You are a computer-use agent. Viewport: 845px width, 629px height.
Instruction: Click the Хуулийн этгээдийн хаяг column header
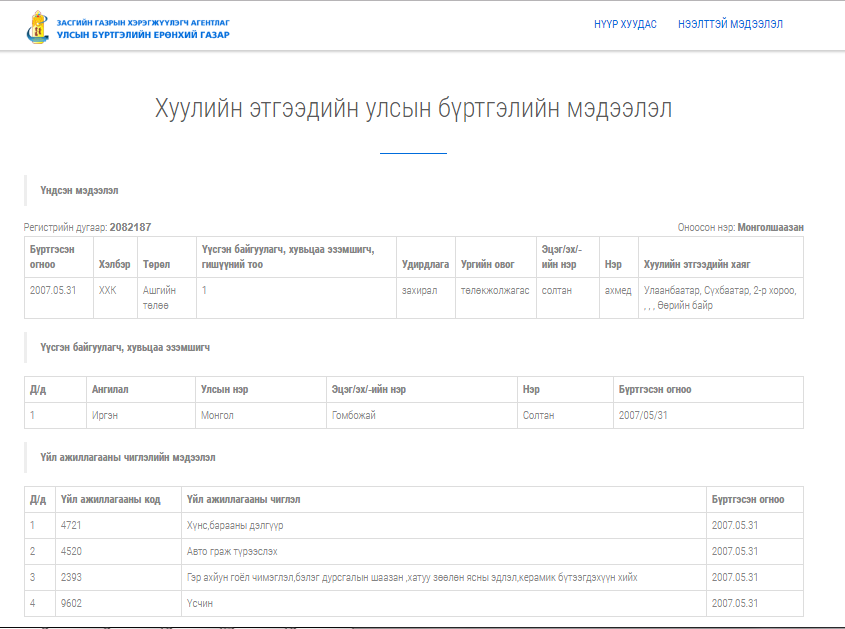point(697,264)
